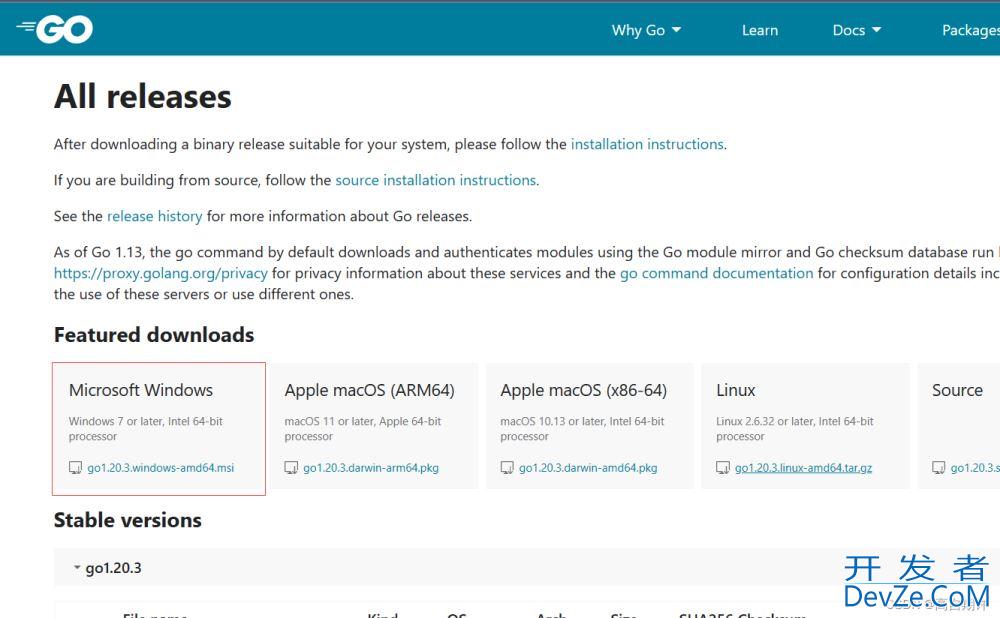Click the Go logo in the header

pos(55,29)
